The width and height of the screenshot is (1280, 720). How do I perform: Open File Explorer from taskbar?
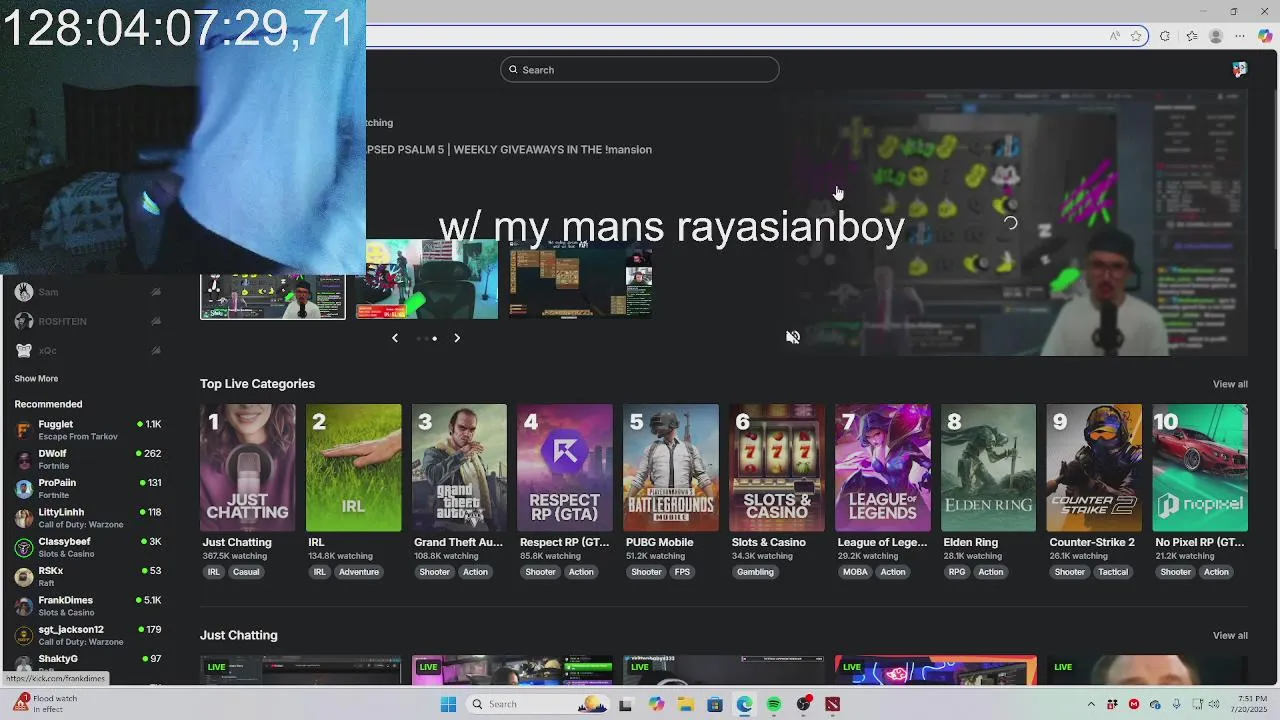pos(685,704)
